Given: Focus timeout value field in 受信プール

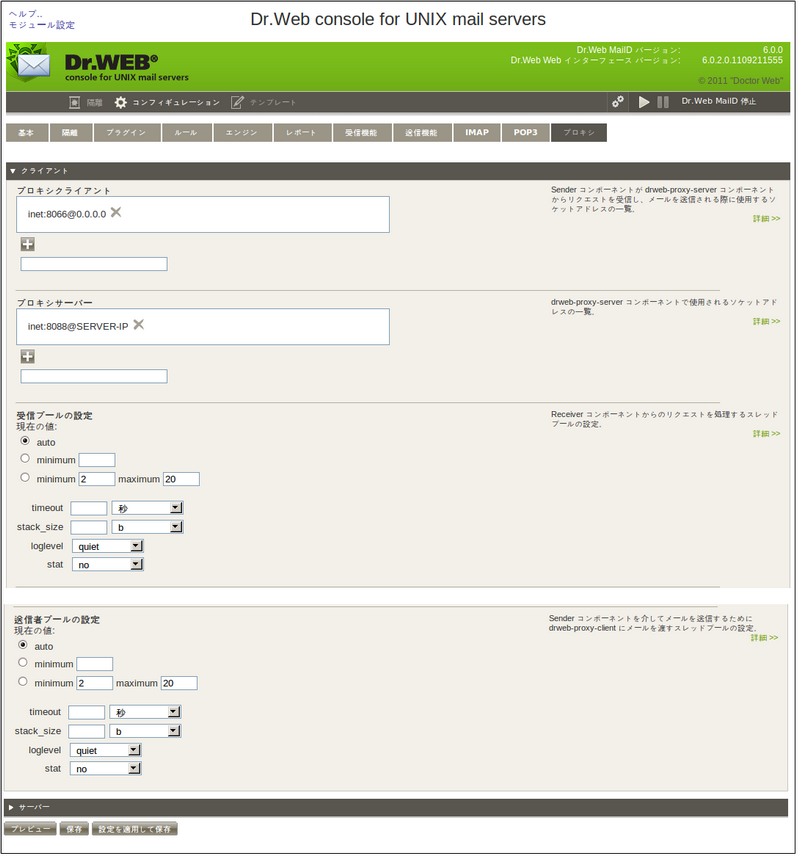Looking at the screenshot, I should coord(89,510).
